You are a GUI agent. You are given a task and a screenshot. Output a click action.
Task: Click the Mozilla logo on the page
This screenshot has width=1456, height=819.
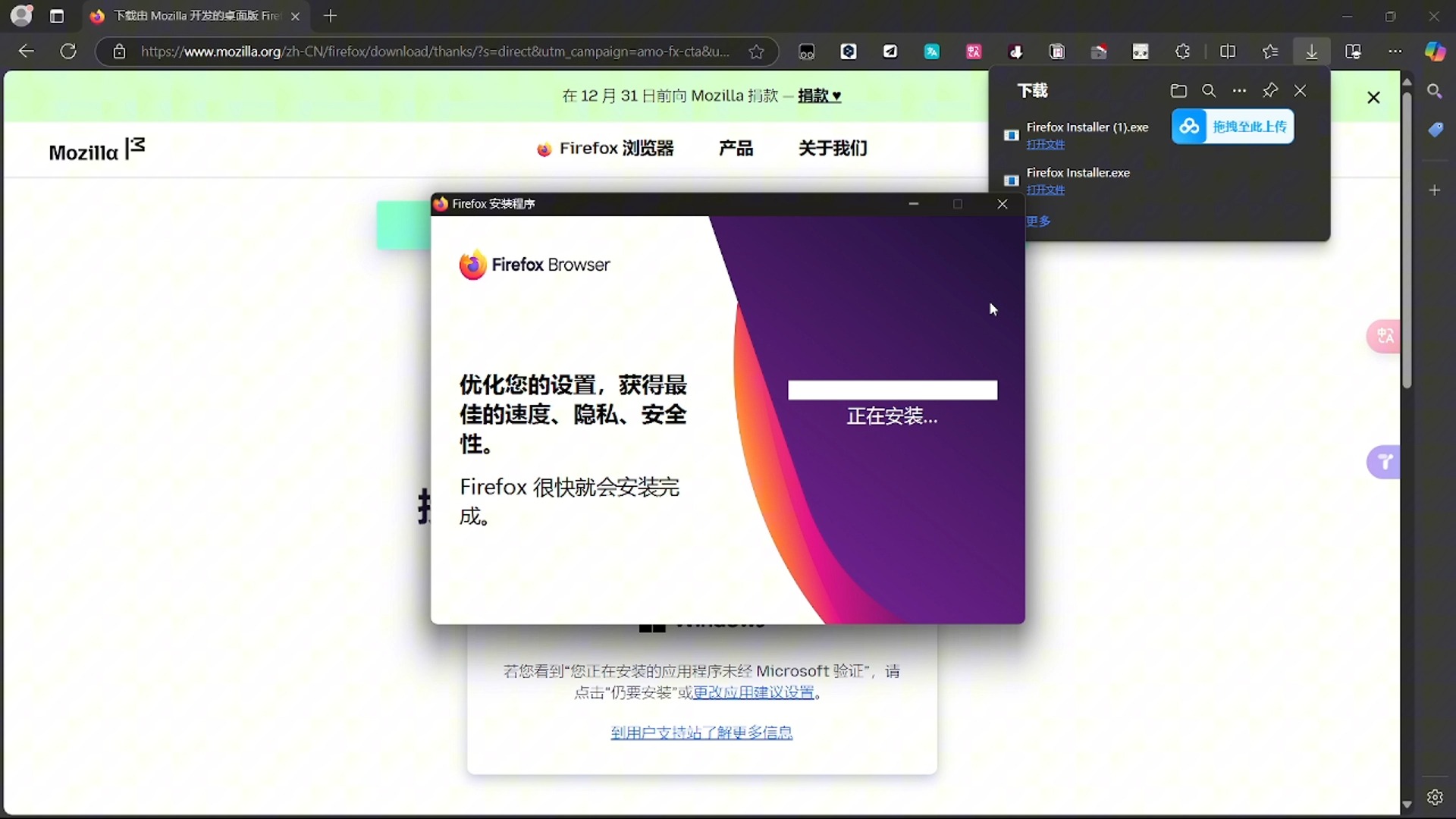97,149
